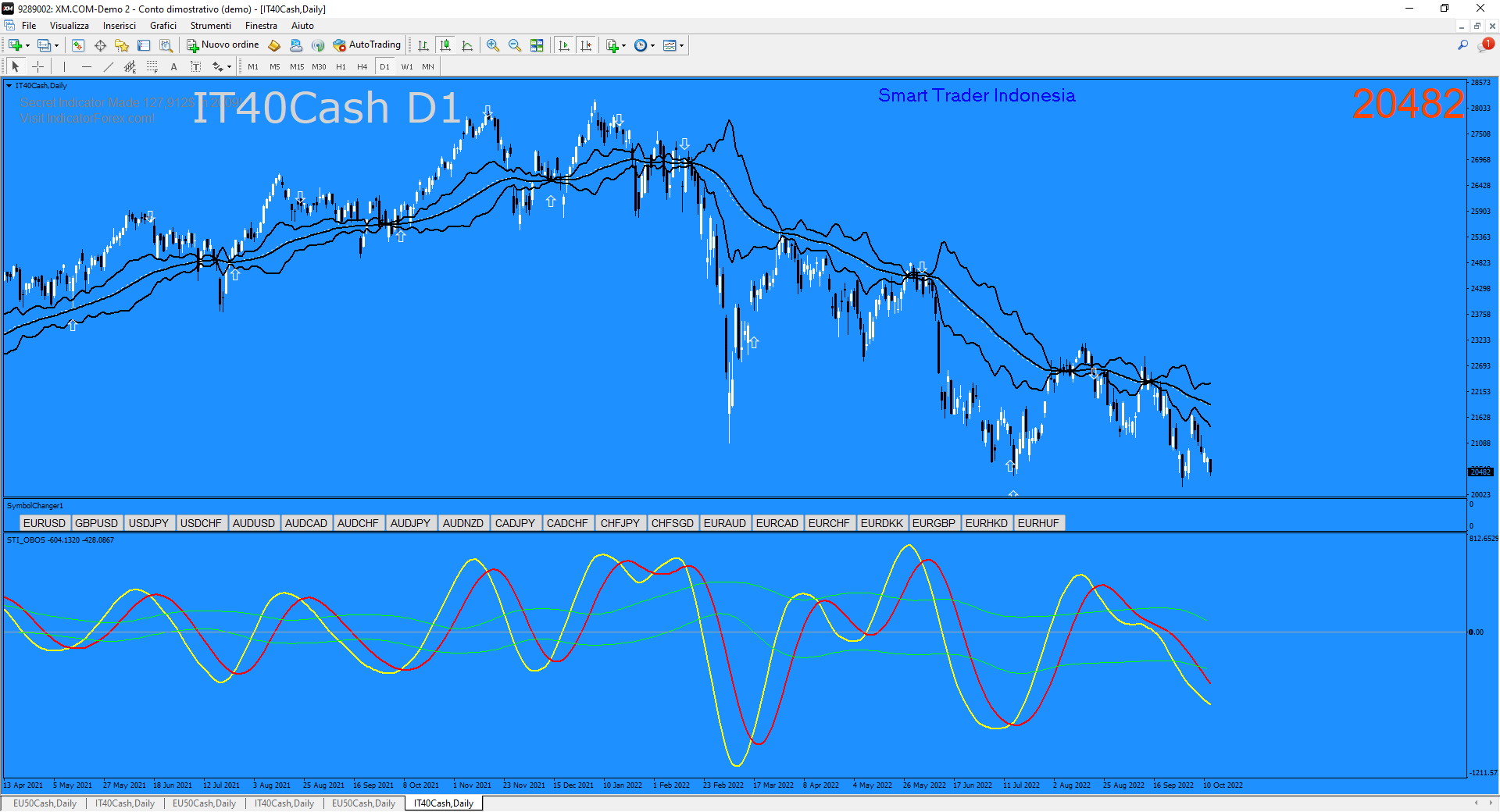Zoom in on the chart
Image resolution: width=1500 pixels, height=812 pixels.
point(493,45)
